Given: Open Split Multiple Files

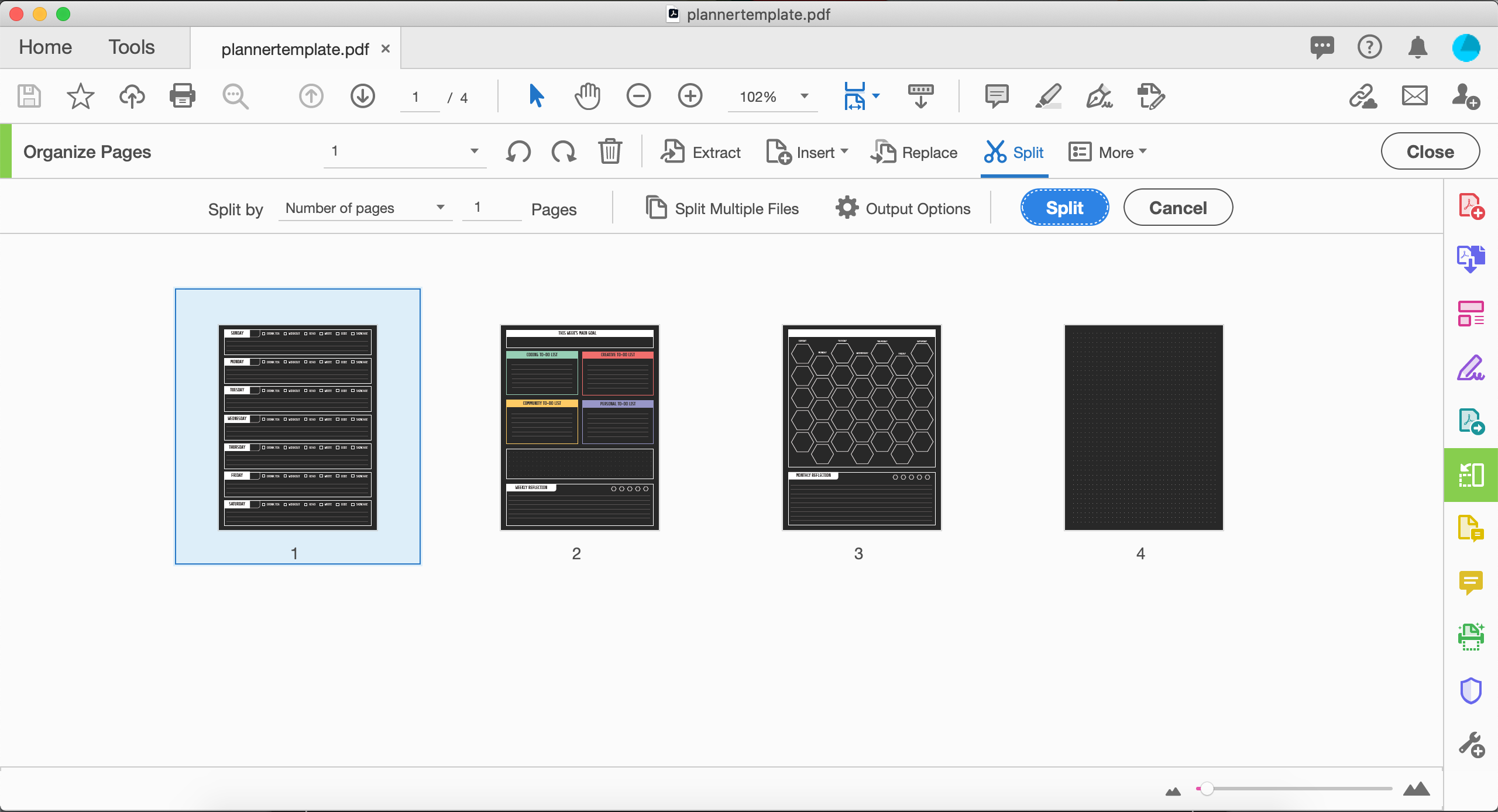Looking at the screenshot, I should (722, 208).
